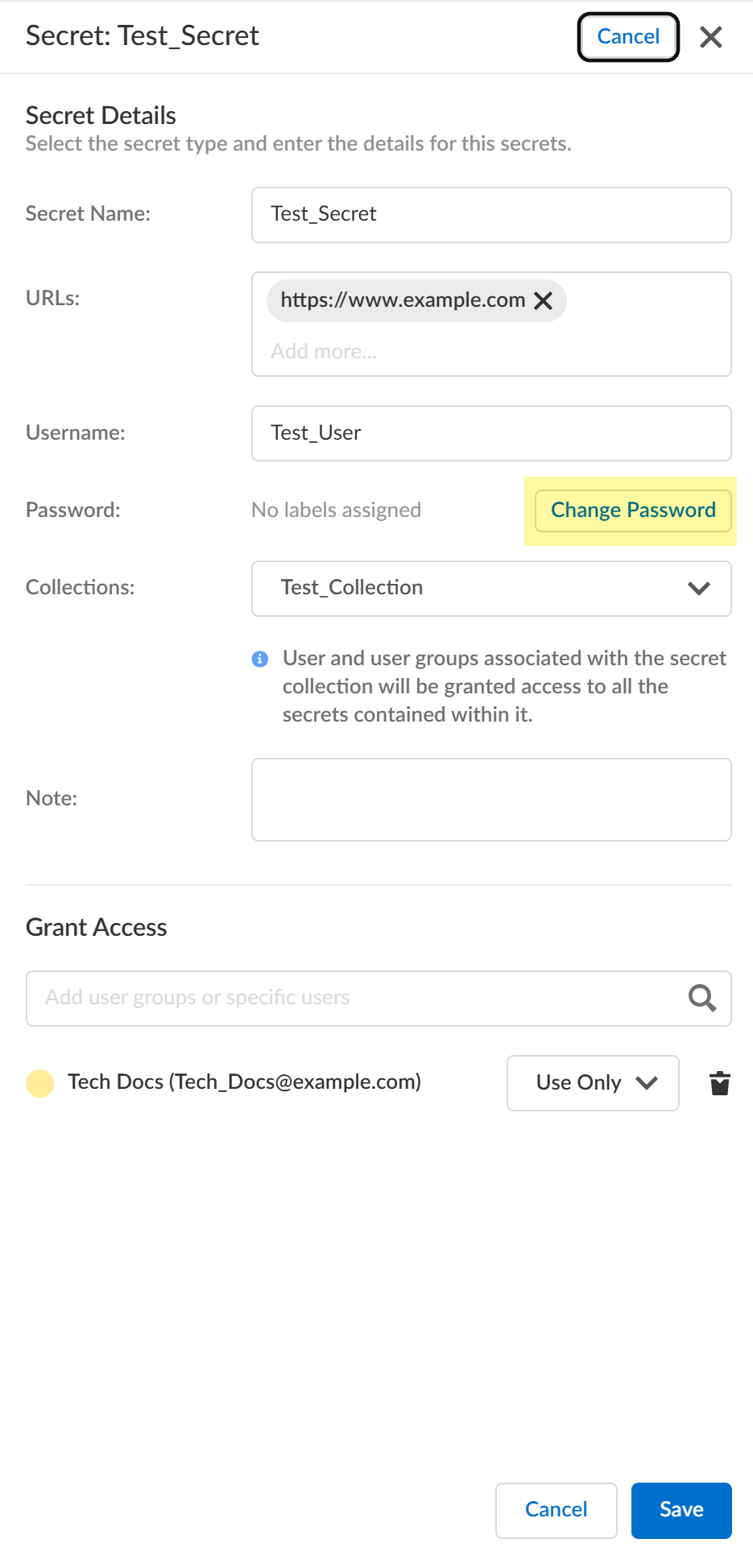753x1568 pixels.
Task: Delete Tech Docs access with trash icon
Action: [x=719, y=1083]
